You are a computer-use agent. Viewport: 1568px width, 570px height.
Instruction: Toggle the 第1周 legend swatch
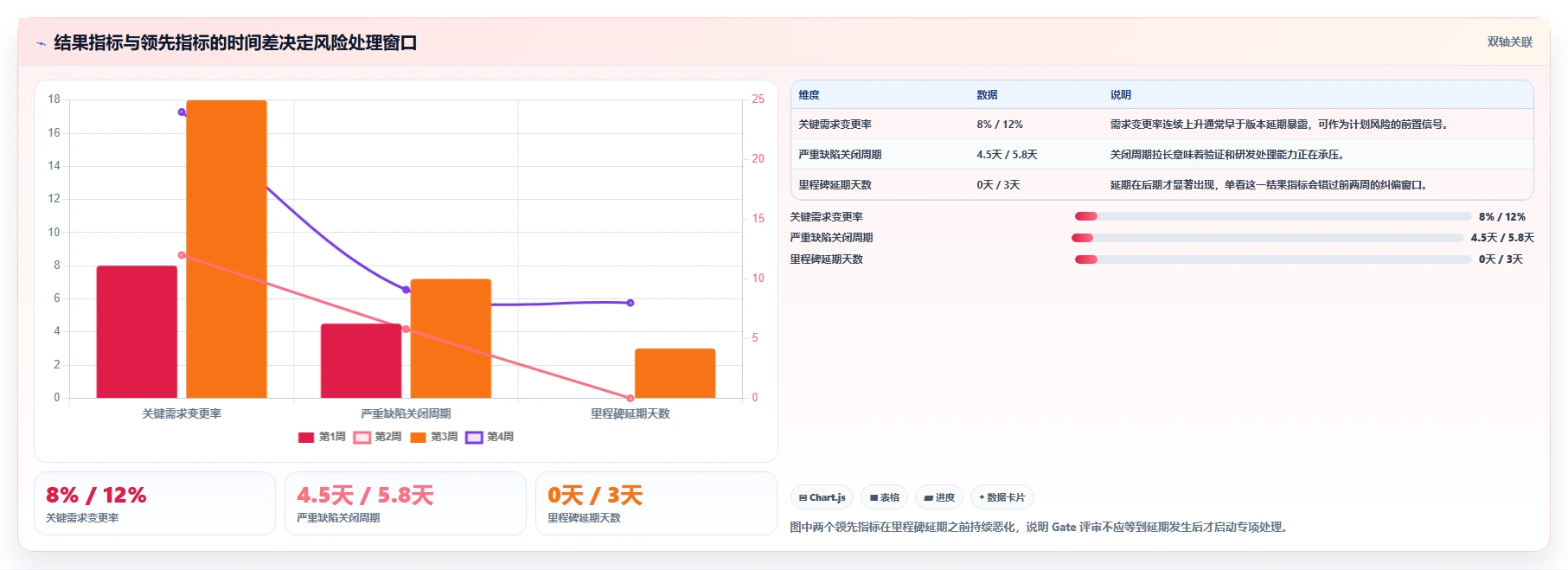[306, 437]
